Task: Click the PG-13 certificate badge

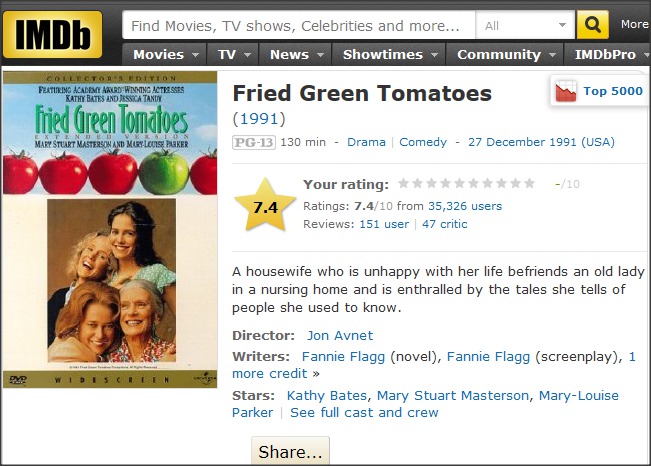Action: [253, 142]
